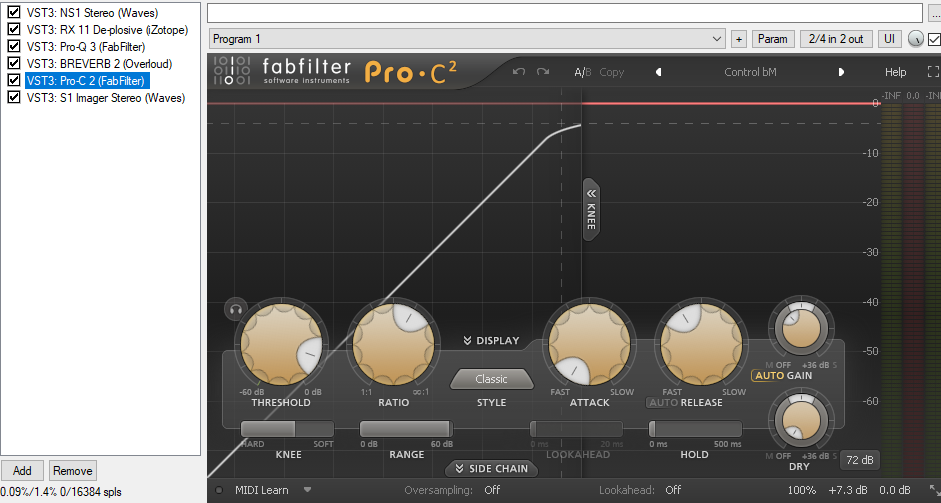Uncheck the Pro-C 2 (FabFilter) checkbox
941x503 pixels.
(x=14, y=80)
